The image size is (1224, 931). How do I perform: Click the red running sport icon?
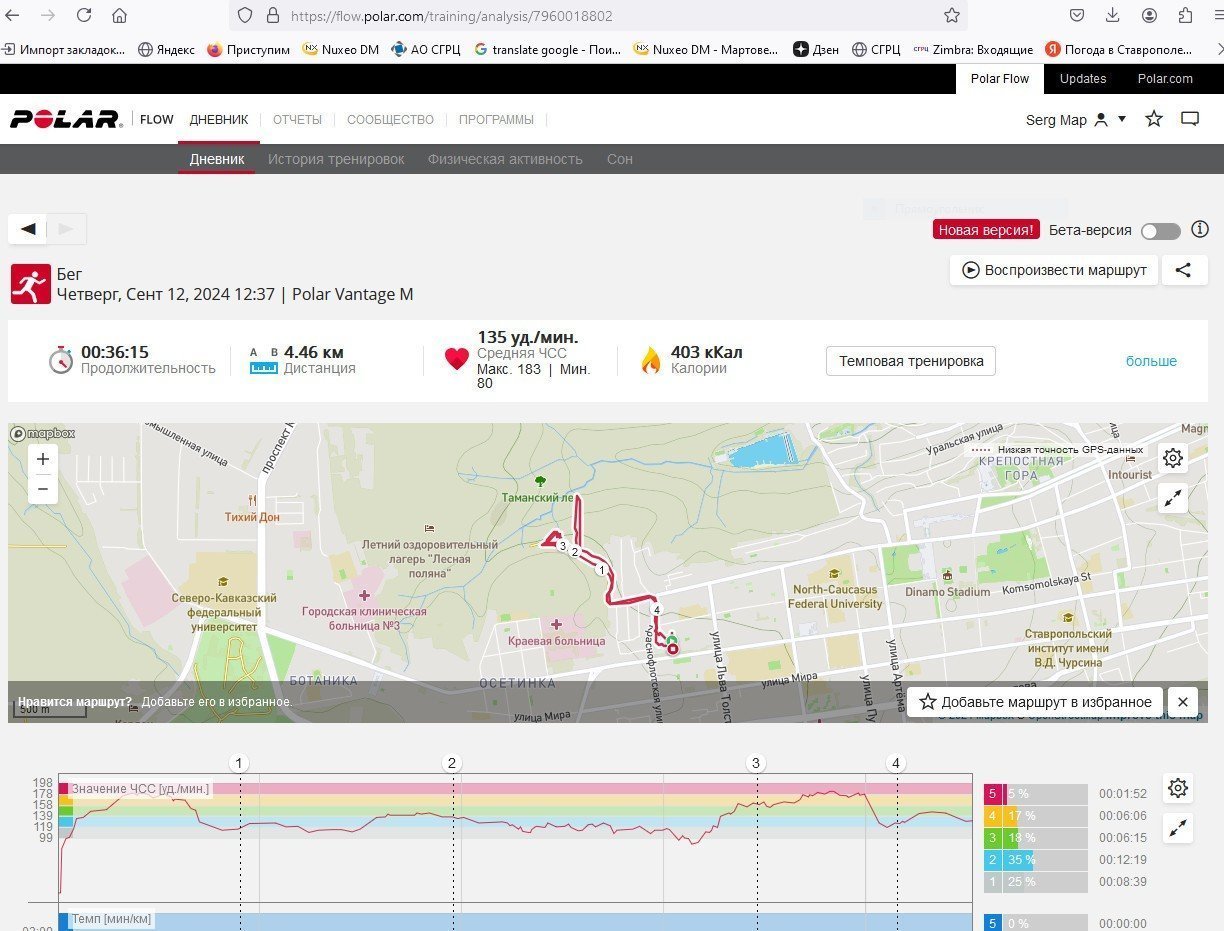click(31, 284)
